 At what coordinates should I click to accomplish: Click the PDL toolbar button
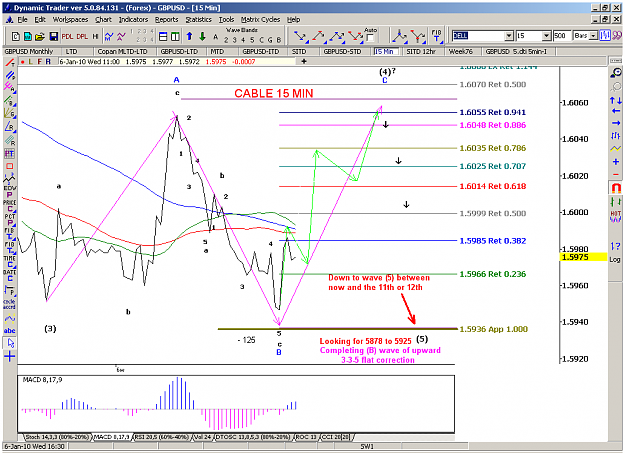click(x=67, y=37)
